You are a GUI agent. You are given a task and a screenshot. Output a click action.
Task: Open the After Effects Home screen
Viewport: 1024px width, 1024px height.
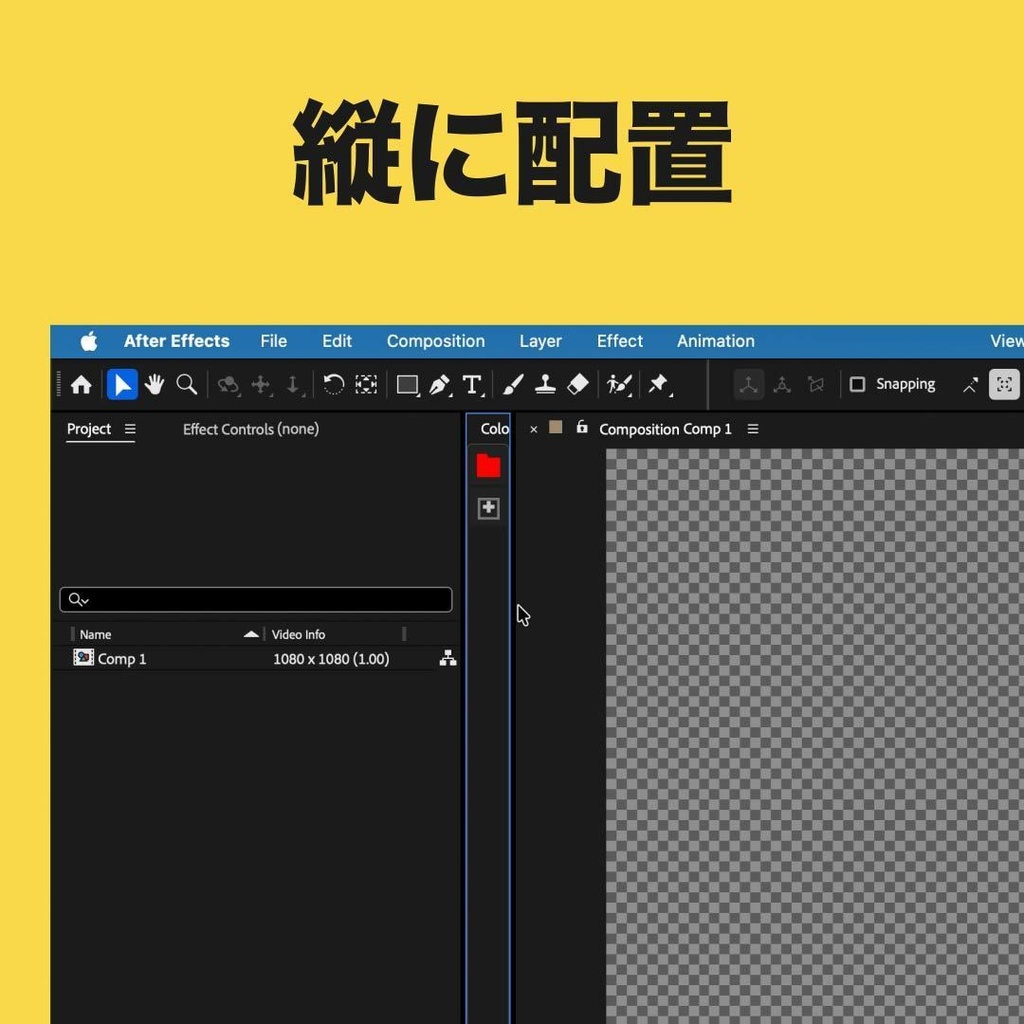coord(80,384)
